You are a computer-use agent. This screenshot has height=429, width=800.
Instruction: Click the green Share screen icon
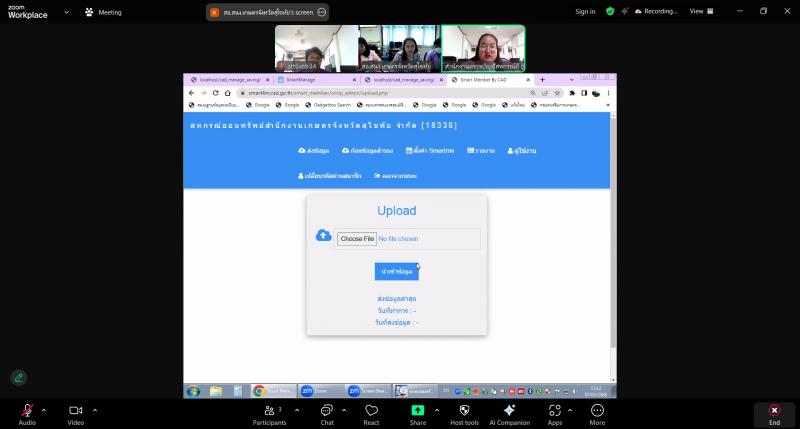click(417, 411)
